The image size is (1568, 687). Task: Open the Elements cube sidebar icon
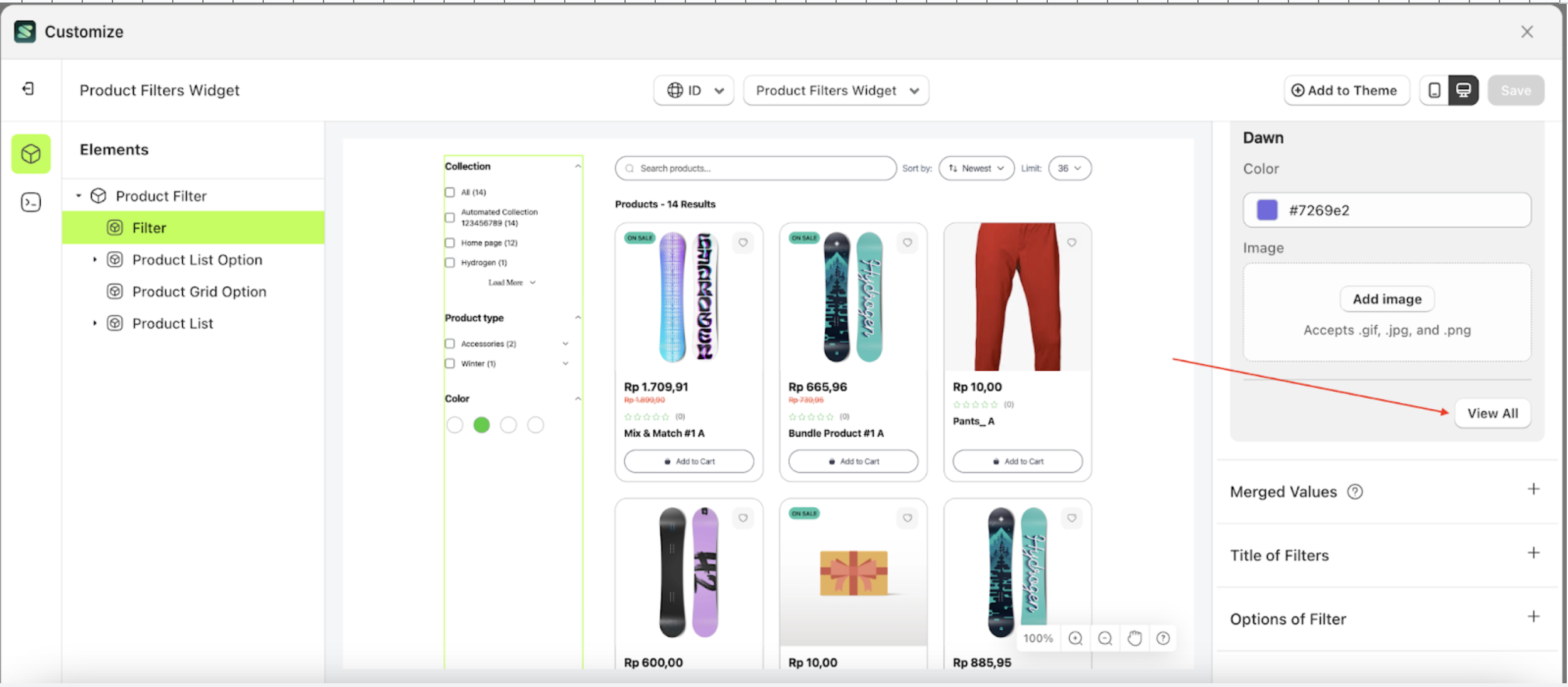point(31,154)
